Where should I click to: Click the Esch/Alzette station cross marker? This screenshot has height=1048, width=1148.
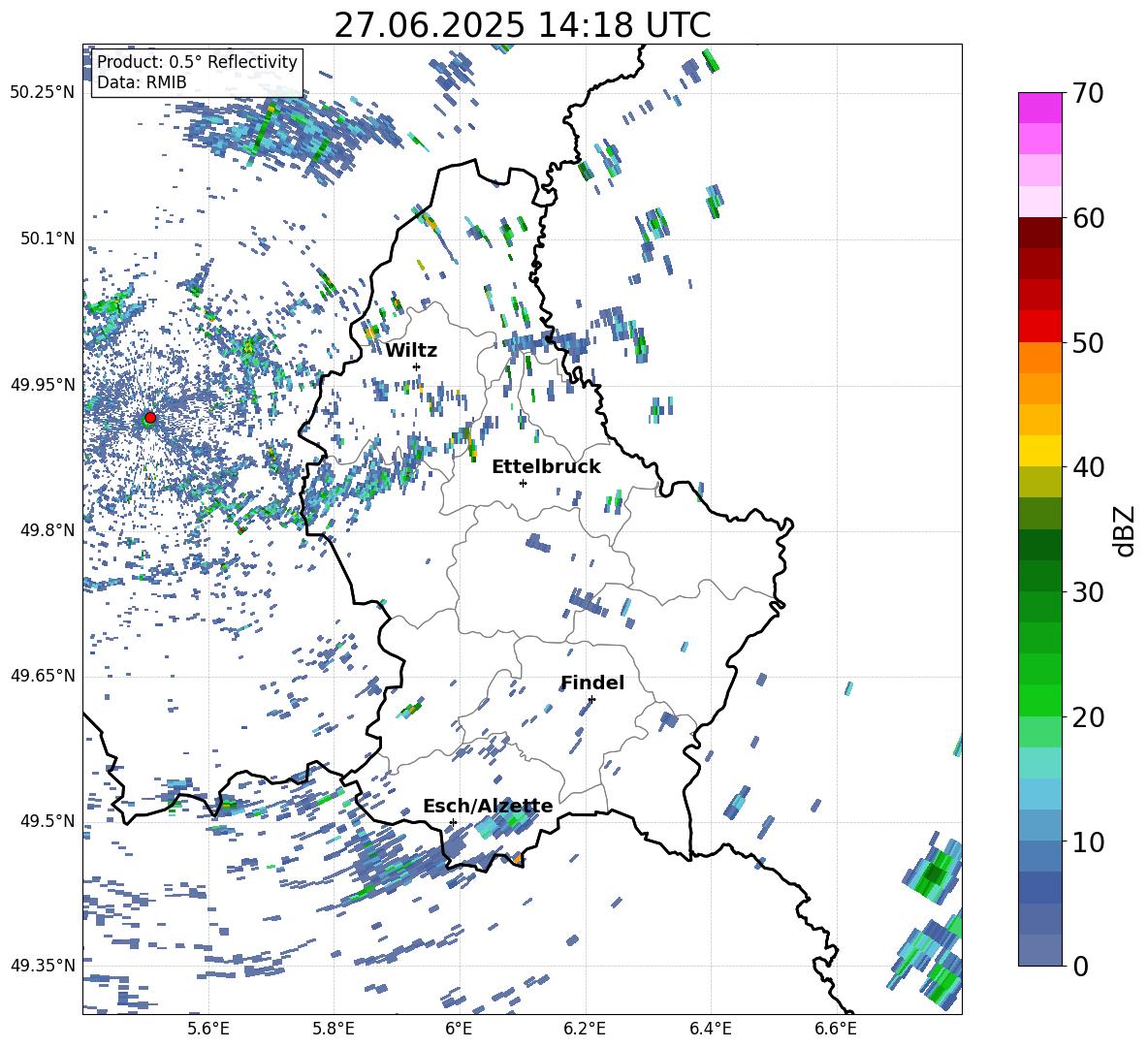click(453, 822)
